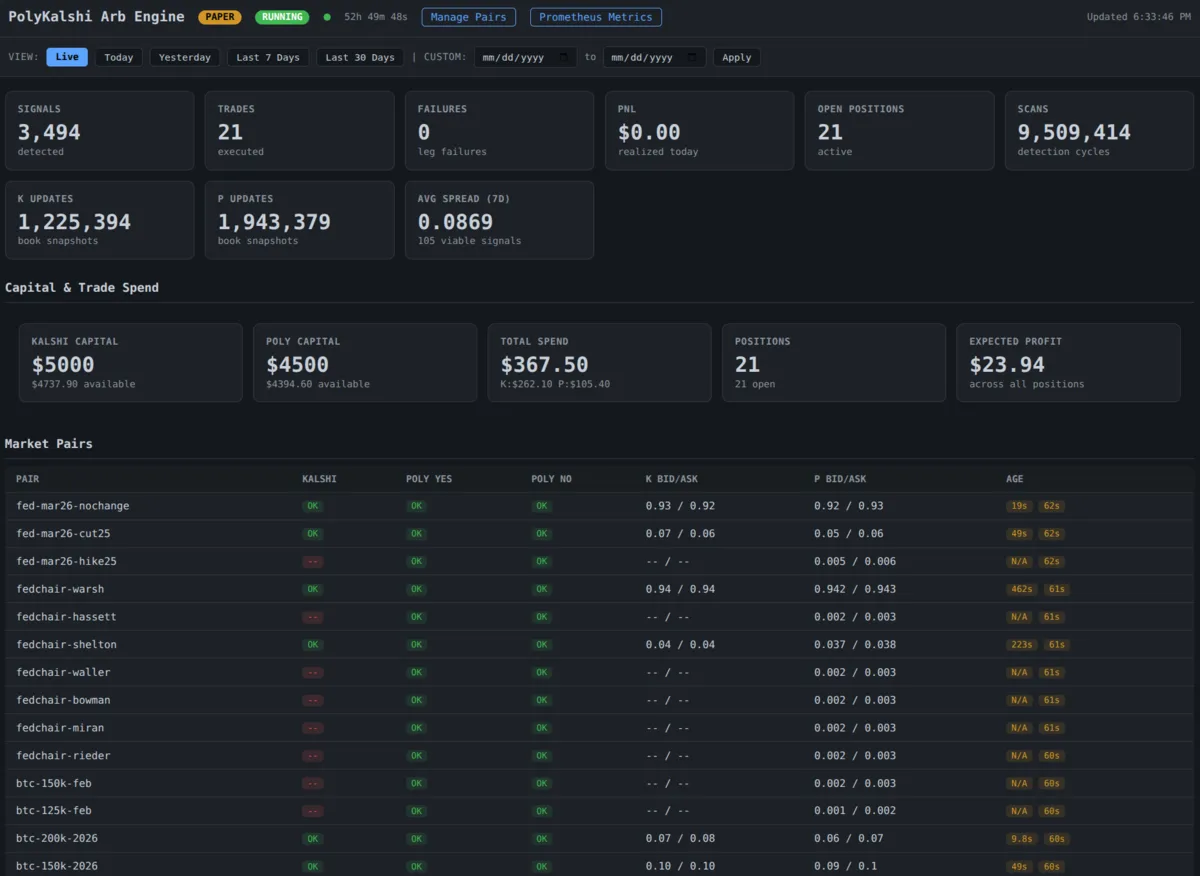Click the Kalshi OK pill for fed-mar26-nochange

point(312,506)
